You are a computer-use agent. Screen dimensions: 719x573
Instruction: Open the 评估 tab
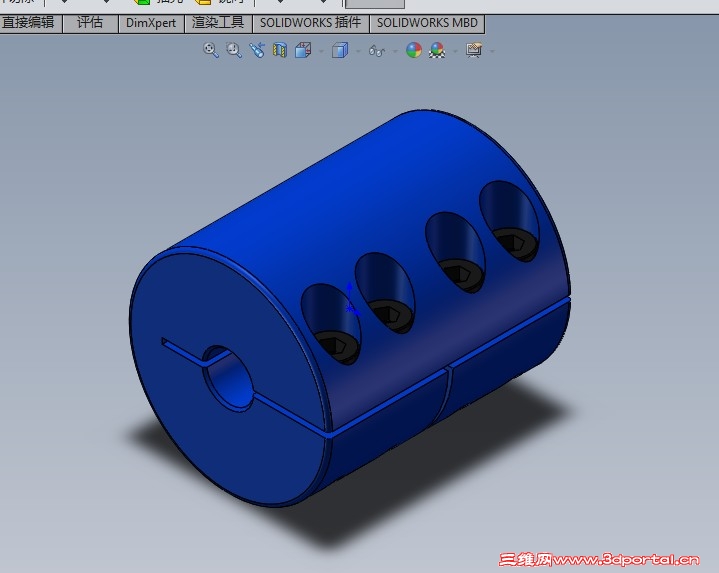click(90, 23)
